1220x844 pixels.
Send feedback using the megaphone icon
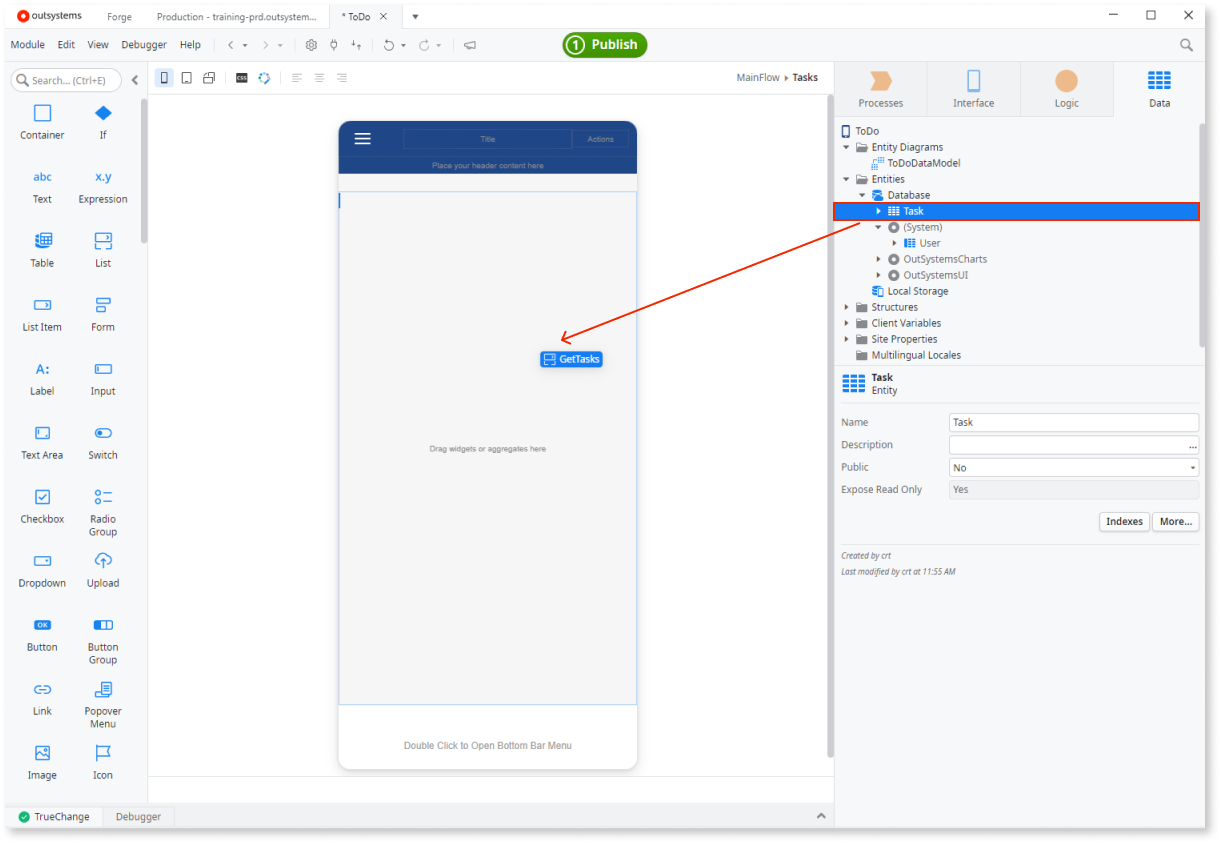click(469, 45)
